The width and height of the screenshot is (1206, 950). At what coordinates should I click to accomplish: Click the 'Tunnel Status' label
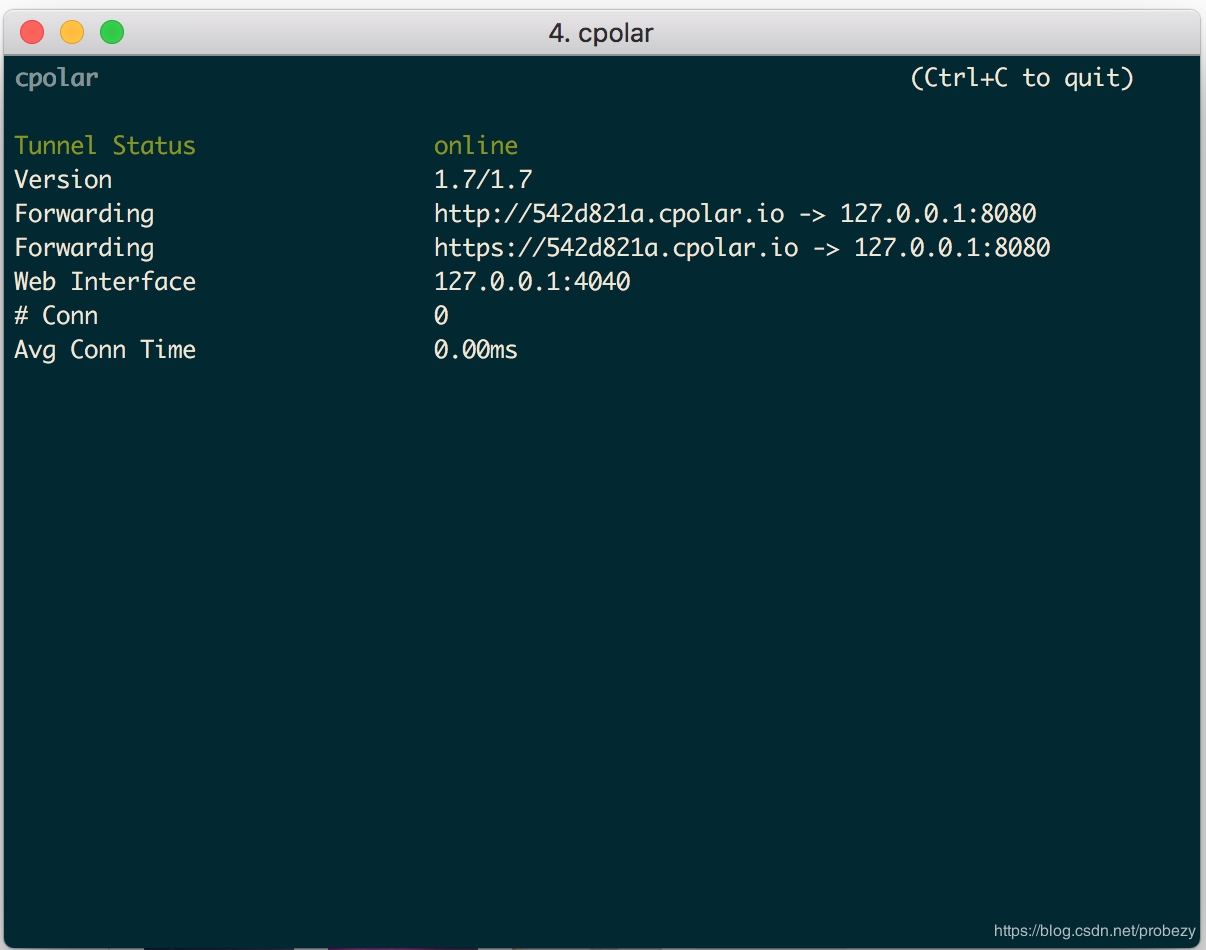105,145
